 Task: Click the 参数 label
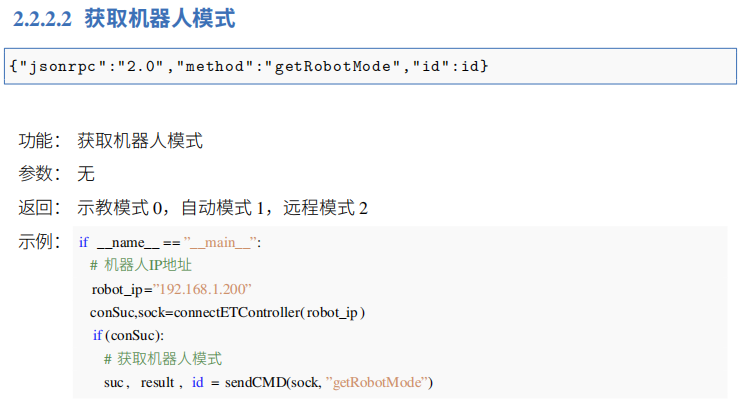click(x=41, y=174)
